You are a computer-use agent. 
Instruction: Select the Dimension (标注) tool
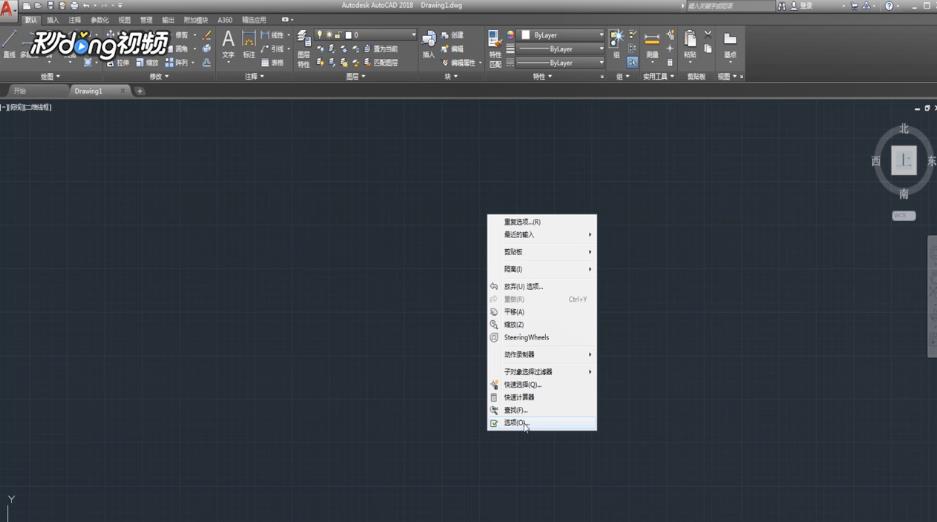(249, 45)
